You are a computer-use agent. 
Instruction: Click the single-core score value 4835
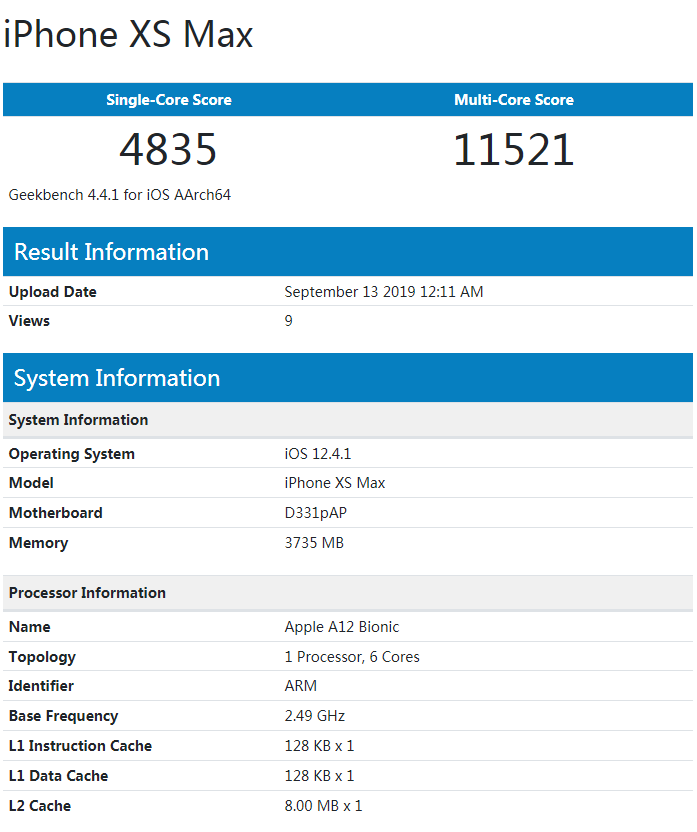[168, 150]
